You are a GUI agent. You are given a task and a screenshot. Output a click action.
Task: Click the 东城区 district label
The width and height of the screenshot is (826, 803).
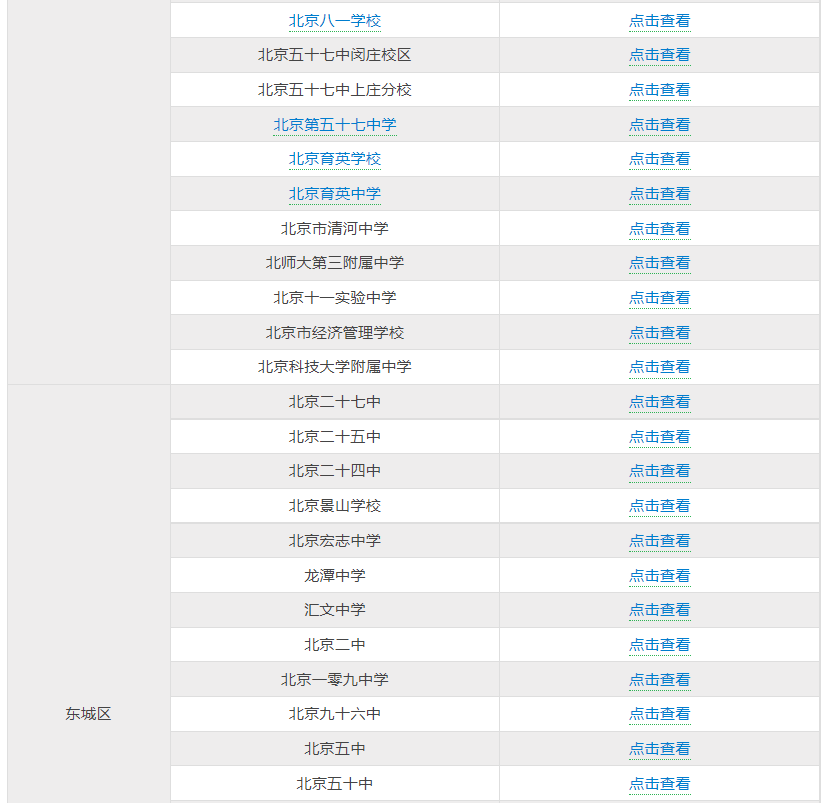pyautogui.click(x=88, y=714)
